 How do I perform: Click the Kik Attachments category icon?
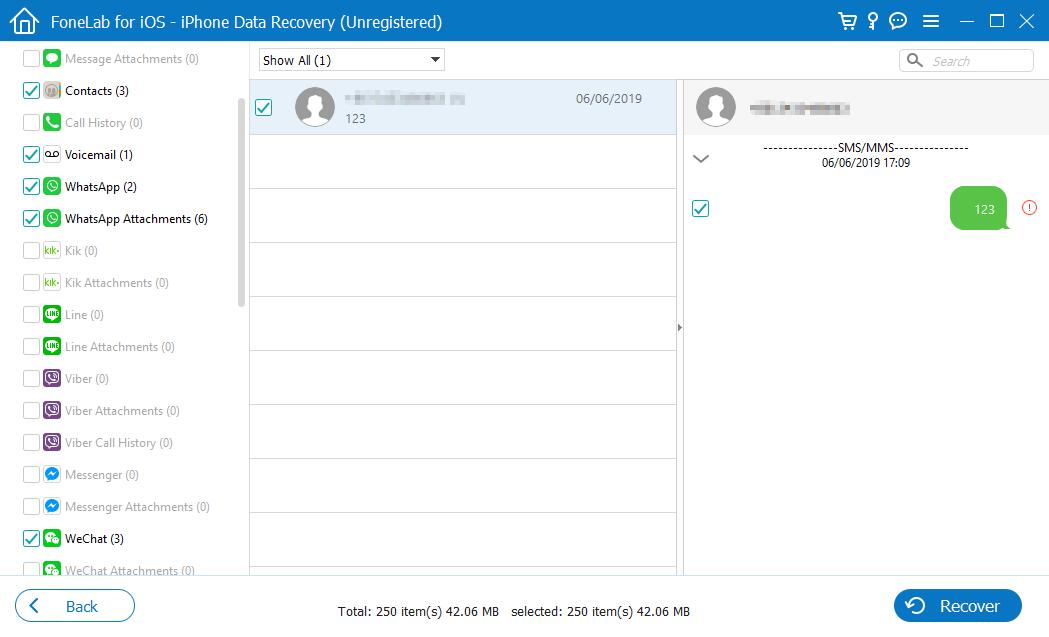pyautogui.click(x=52, y=282)
